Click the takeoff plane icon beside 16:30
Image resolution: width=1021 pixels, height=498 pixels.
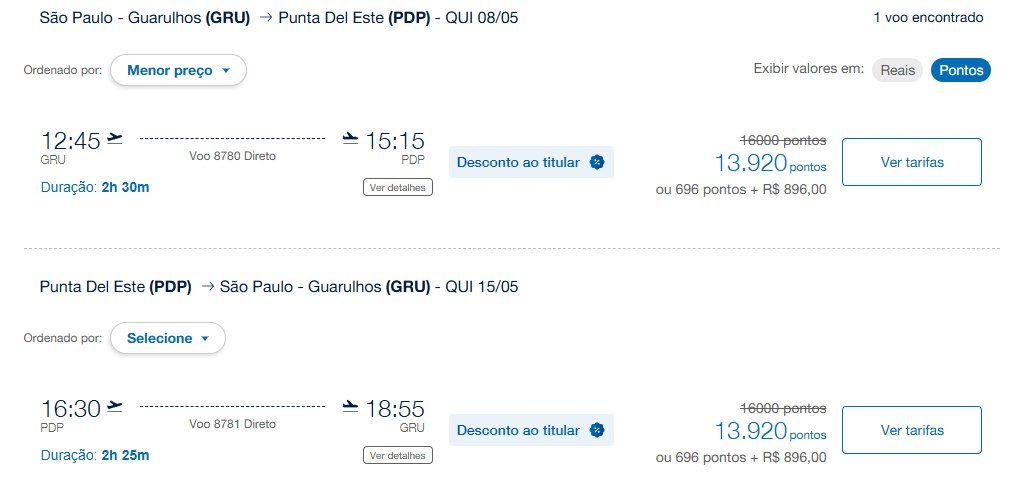pyautogui.click(x=115, y=406)
